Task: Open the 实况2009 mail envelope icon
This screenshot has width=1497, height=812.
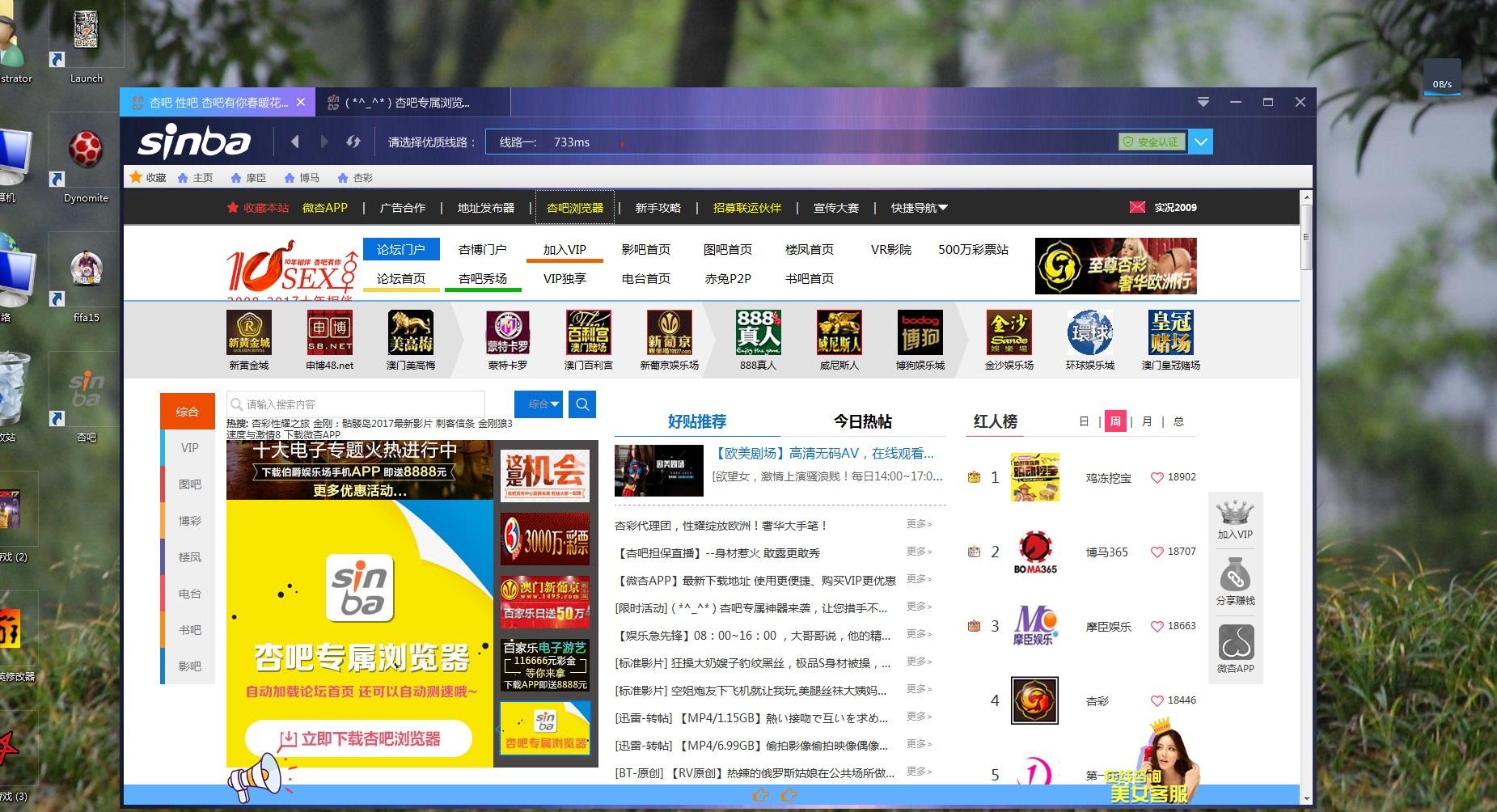Action: coord(1136,207)
